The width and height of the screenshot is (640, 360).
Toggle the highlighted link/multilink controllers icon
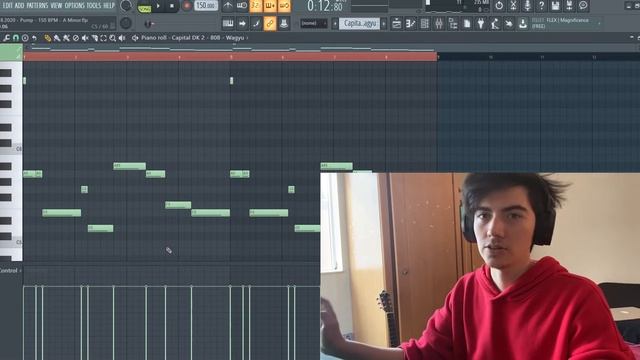(270, 24)
